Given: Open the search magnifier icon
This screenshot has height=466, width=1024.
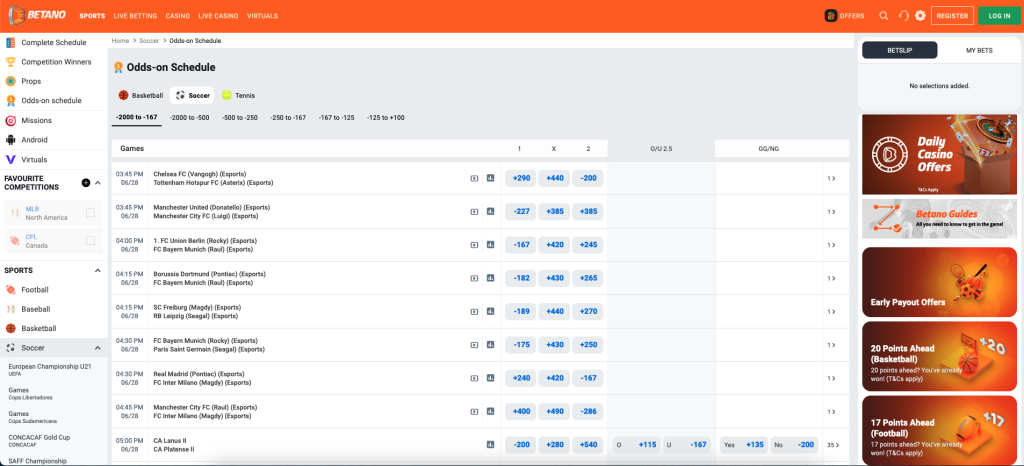Looking at the screenshot, I should (x=884, y=16).
